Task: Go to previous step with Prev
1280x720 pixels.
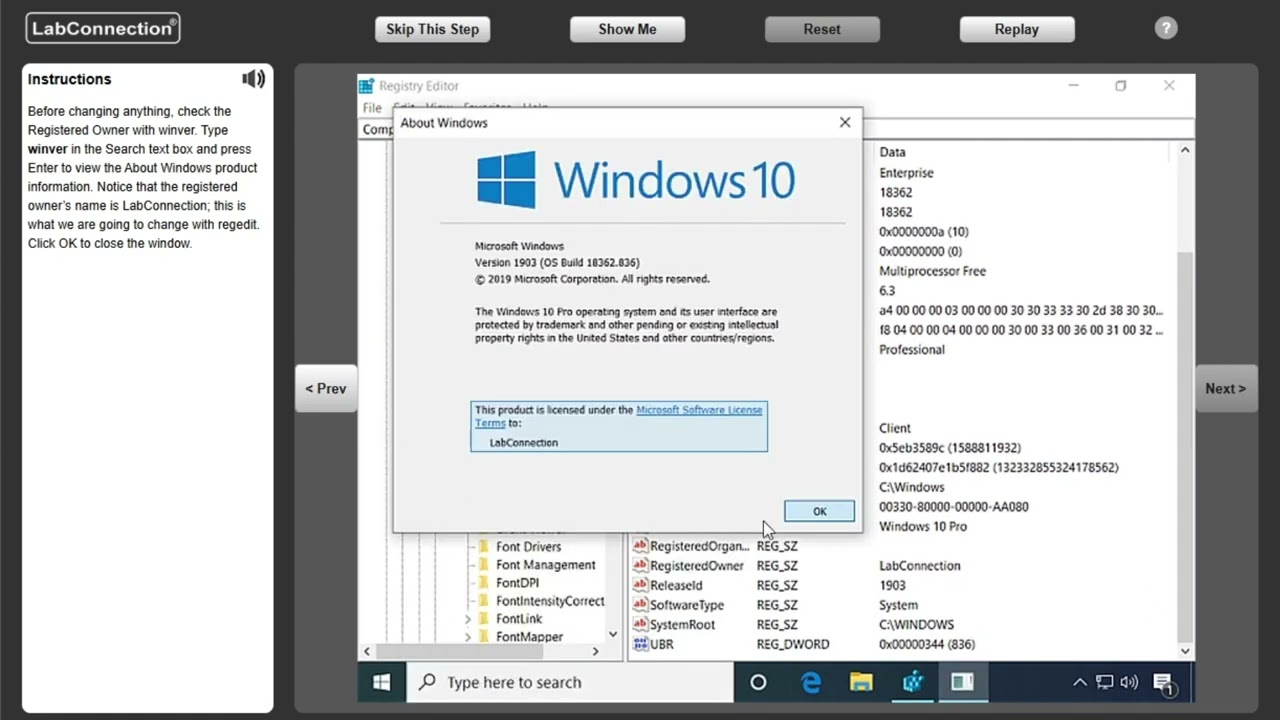Action: (x=326, y=388)
